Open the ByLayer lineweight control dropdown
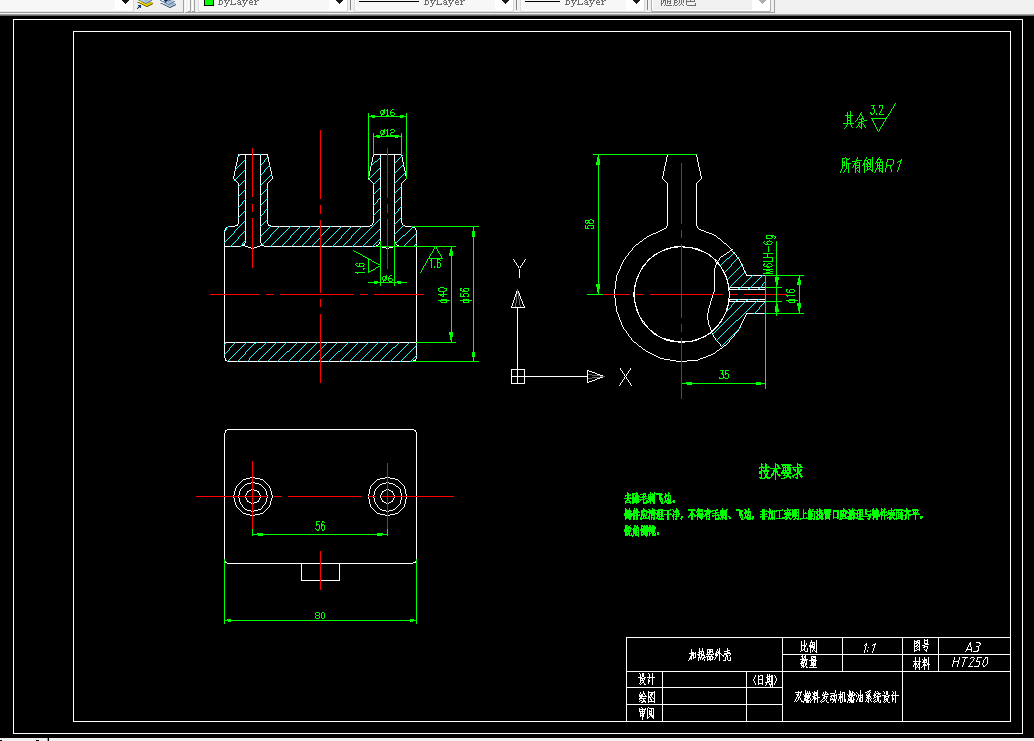This screenshot has width=1034, height=741. tap(636, 3)
